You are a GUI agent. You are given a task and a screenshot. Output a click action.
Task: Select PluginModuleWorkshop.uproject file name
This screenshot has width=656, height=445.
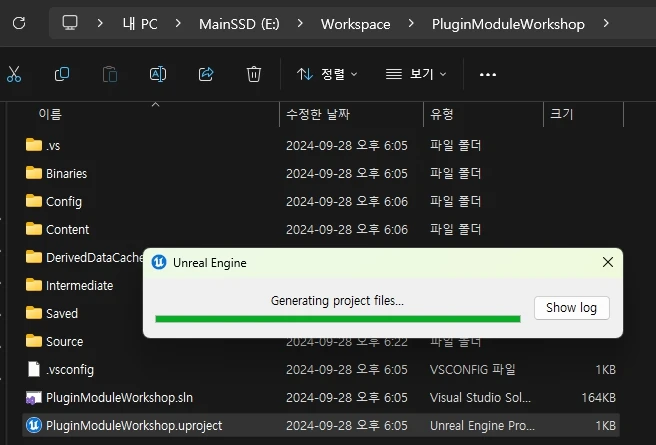(x=134, y=425)
